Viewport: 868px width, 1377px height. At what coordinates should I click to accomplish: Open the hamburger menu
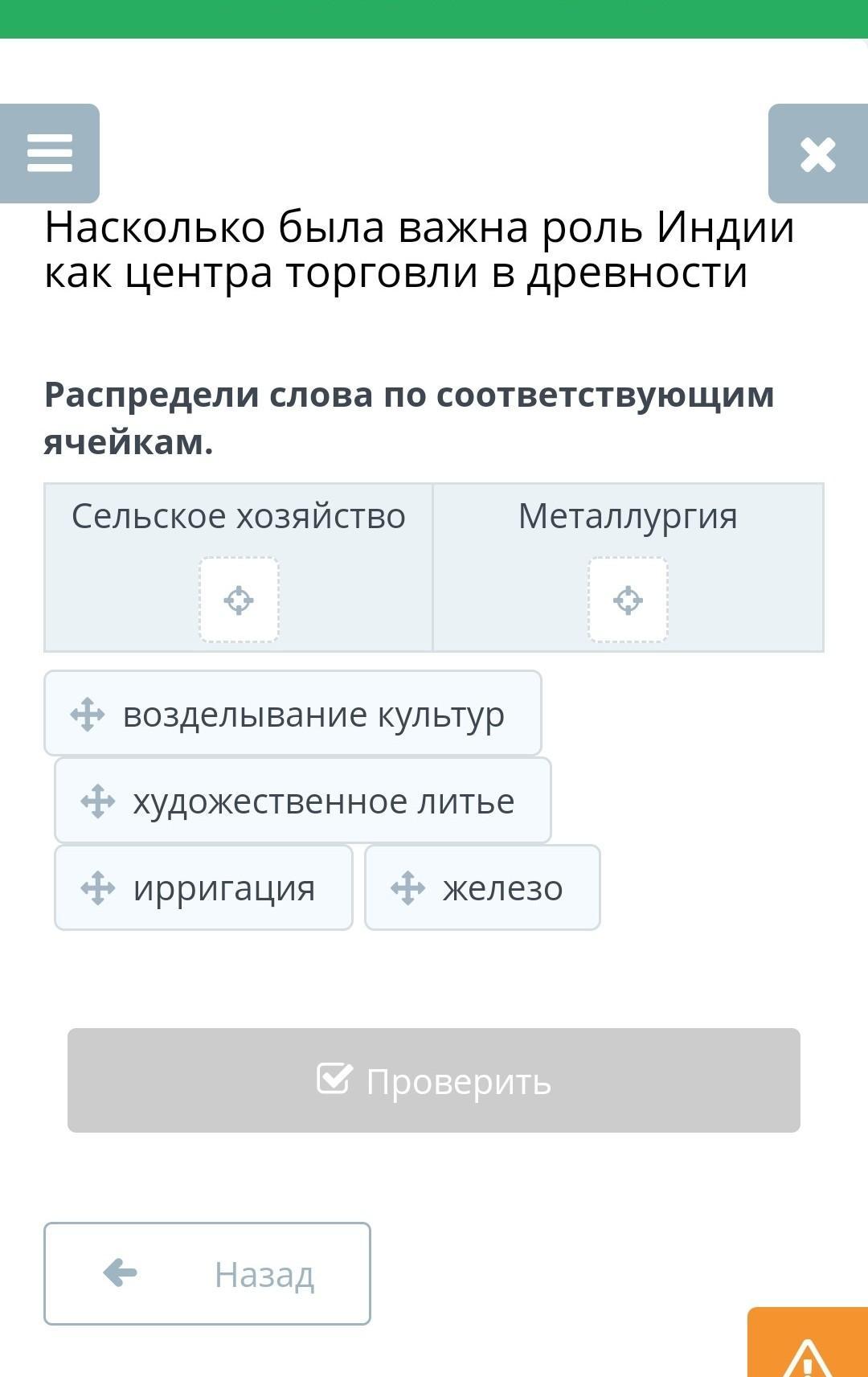pyautogui.click(x=50, y=153)
